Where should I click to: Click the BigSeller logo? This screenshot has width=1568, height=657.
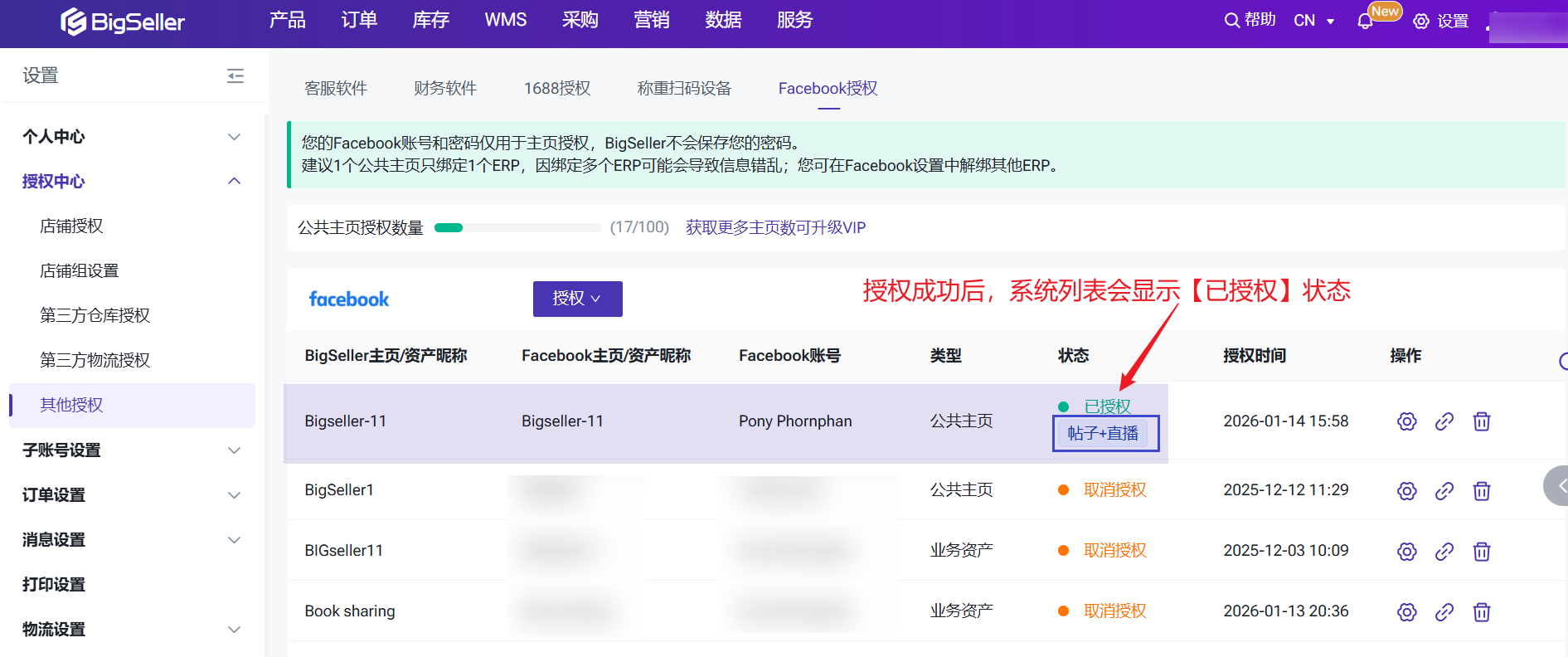(x=123, y=22)
